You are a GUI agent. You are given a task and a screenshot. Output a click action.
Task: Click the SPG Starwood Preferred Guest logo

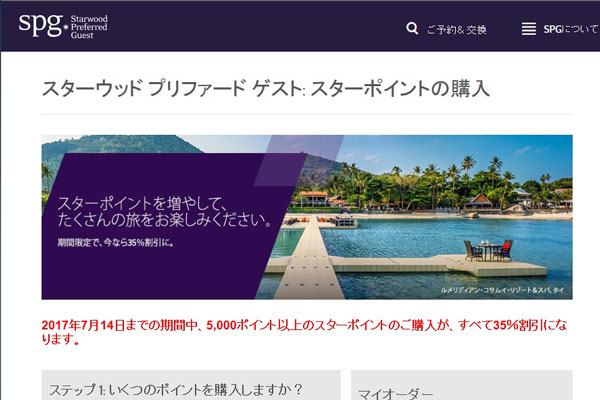63,26
